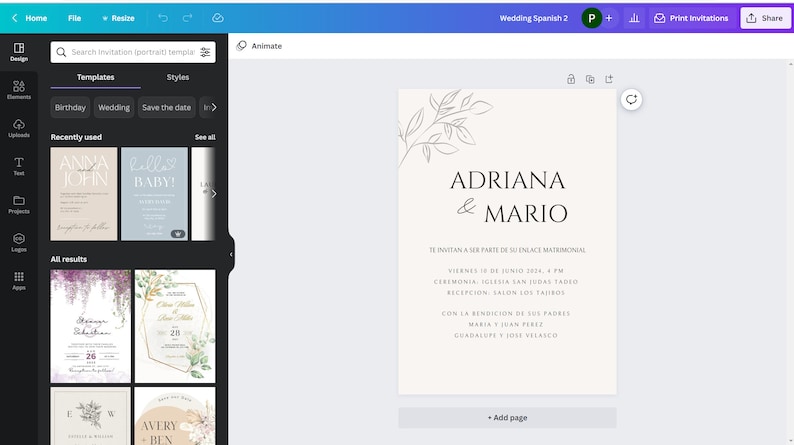Focus the template search field
Image resolution: width=794 pixels, height=445 pixels.
(133, 52)
